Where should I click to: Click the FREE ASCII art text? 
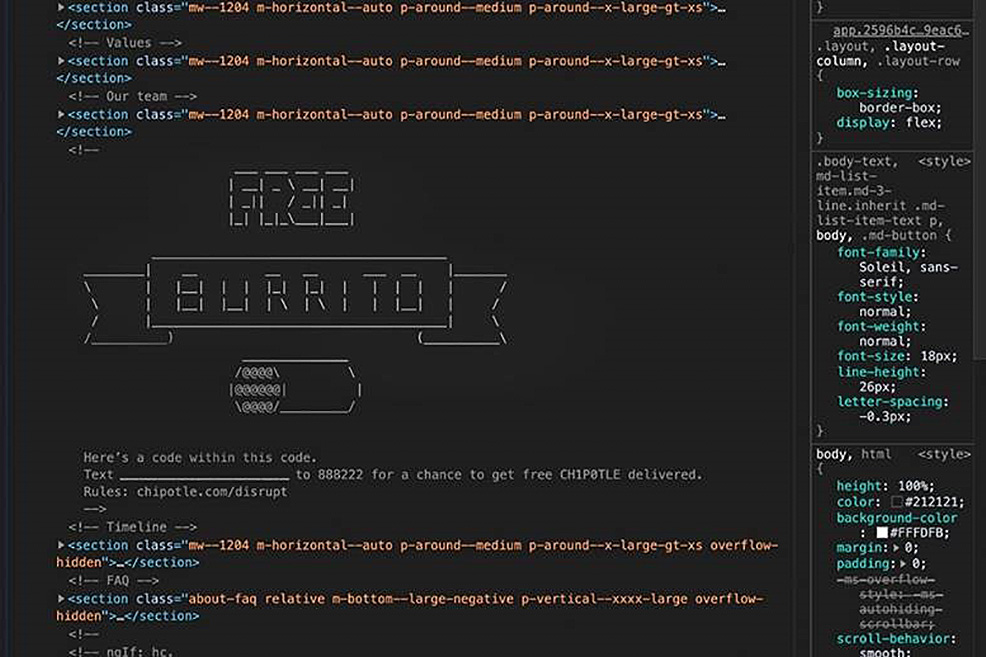click(292, 199)
